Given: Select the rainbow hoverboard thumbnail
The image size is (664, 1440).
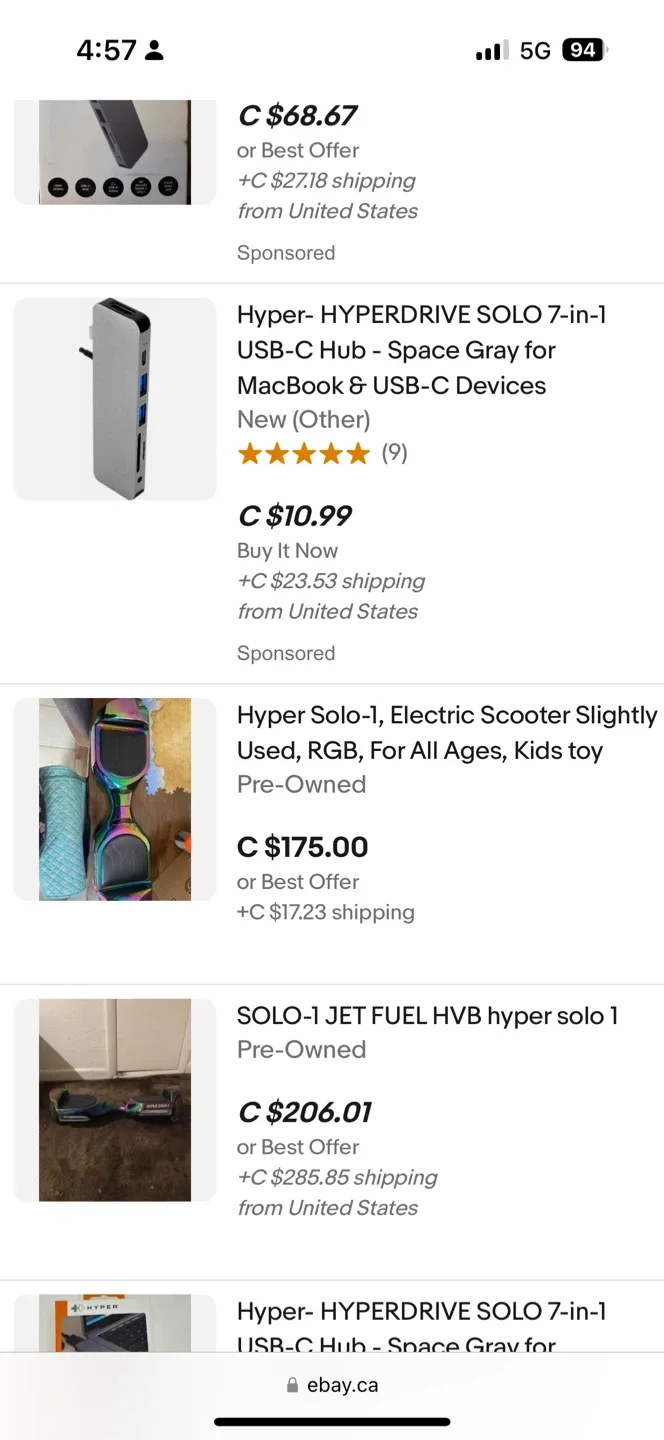Looking at the screenshot, I should click(114, 799).
